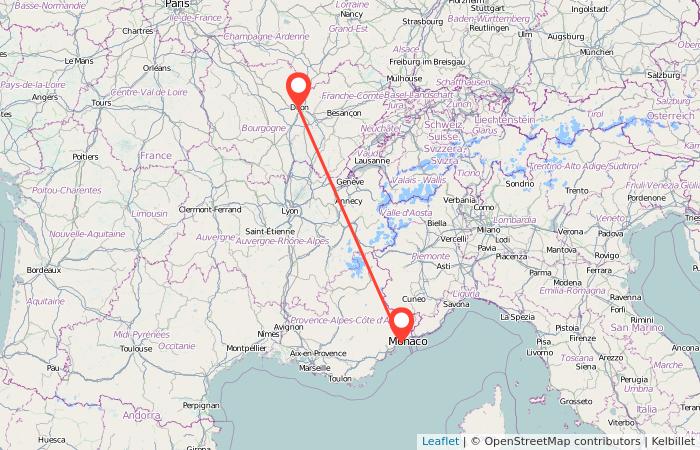The height and width of the screenshot is (450, 700).
Task: Click the Milano city label
Action: [x=488, y=229]
